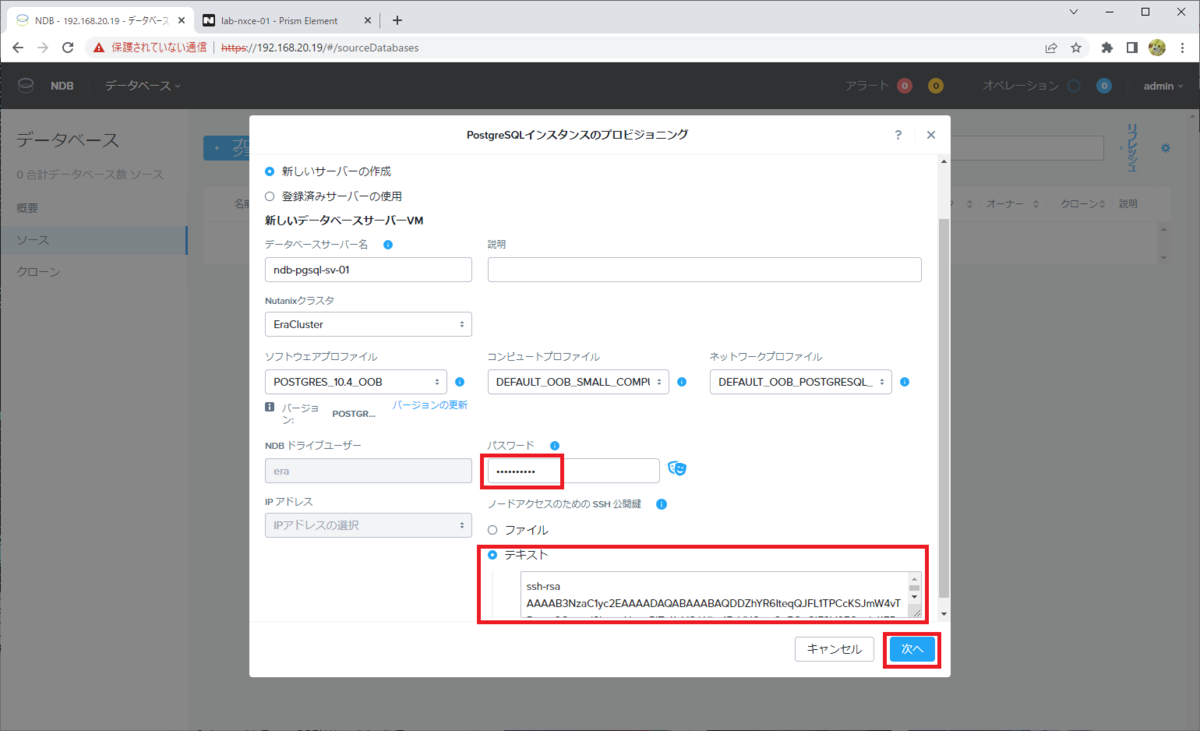1200x731 pixels.
Task: Click blue provision button behind dialog
Action: coord(226,148)
